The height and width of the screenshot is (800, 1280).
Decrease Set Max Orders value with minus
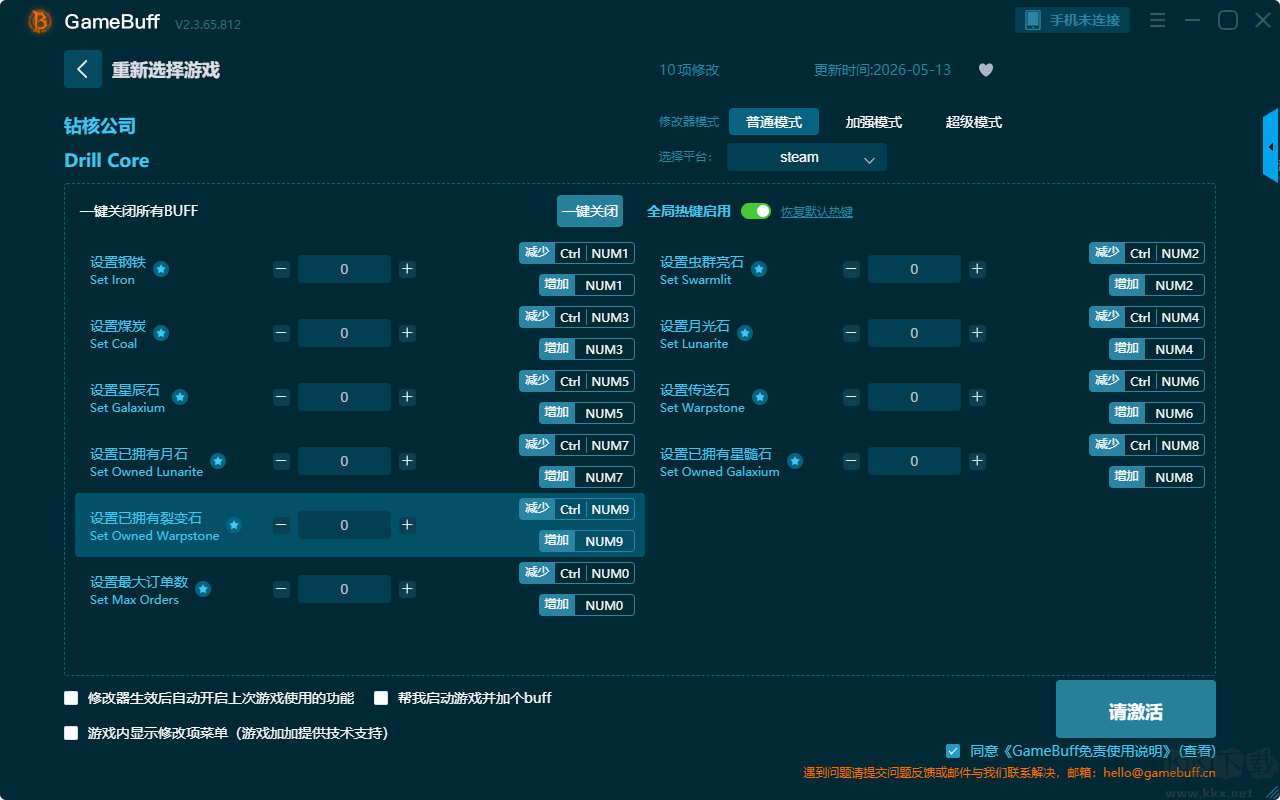point(281,589)
